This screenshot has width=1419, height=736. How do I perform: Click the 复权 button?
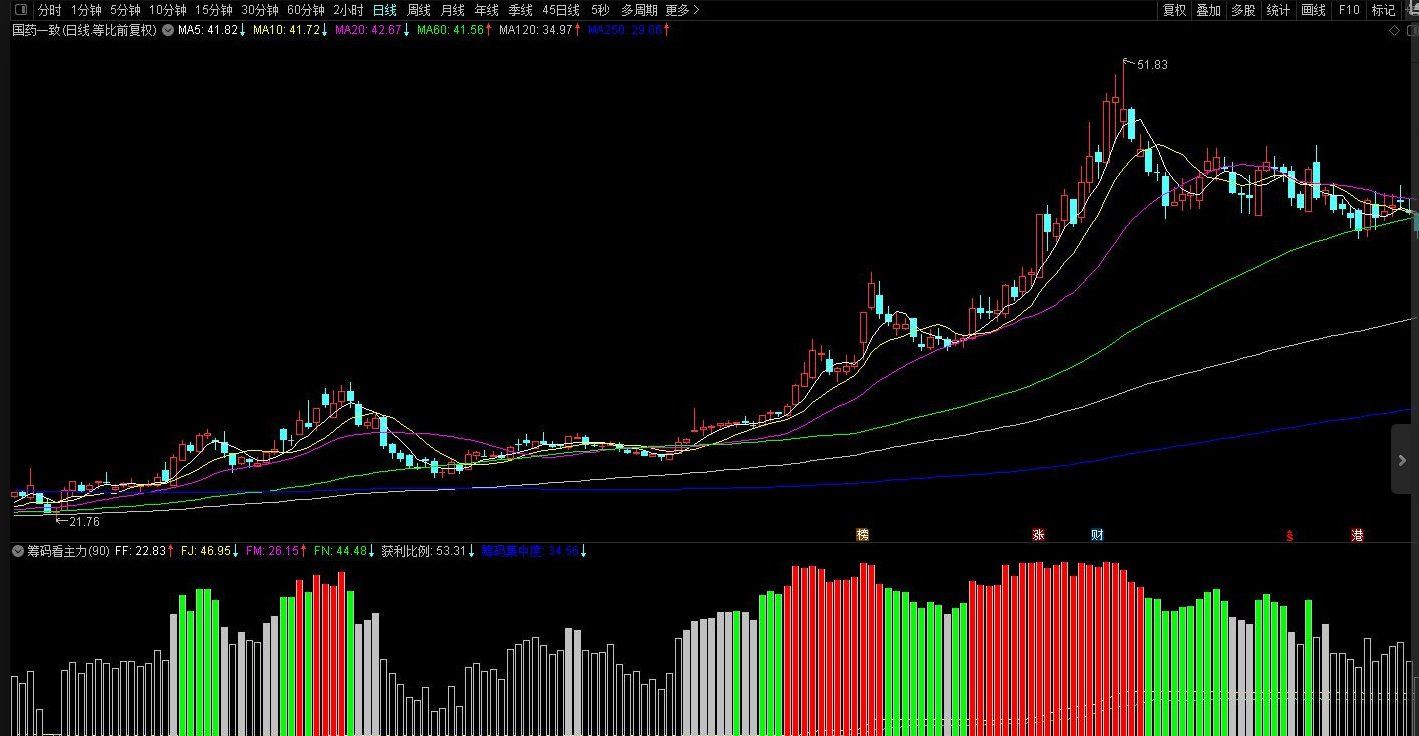pos(1174,10)
